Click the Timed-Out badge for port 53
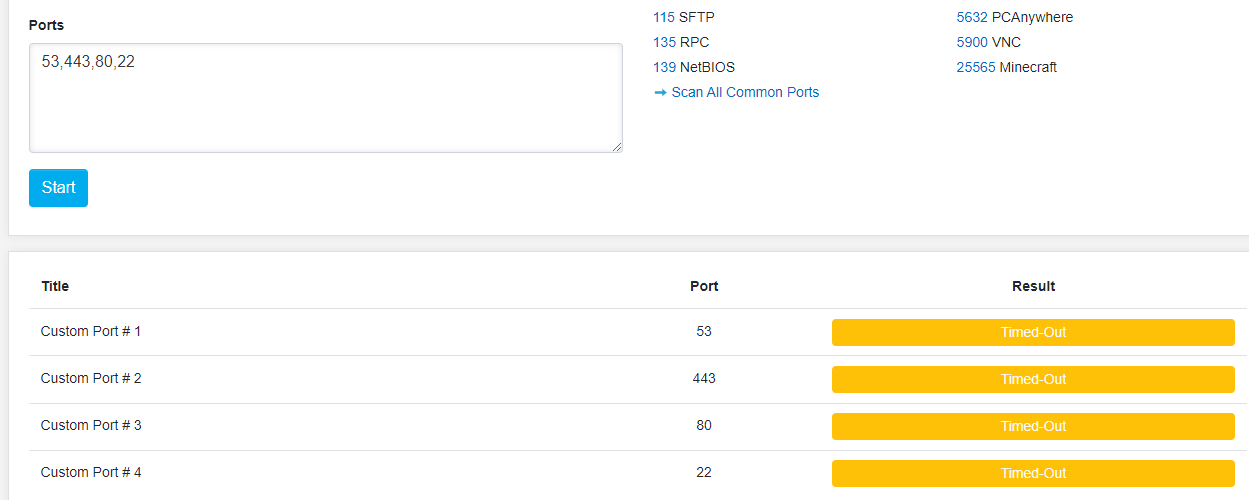Screen dimensions: 1249x500 (x=1033, y=332)
